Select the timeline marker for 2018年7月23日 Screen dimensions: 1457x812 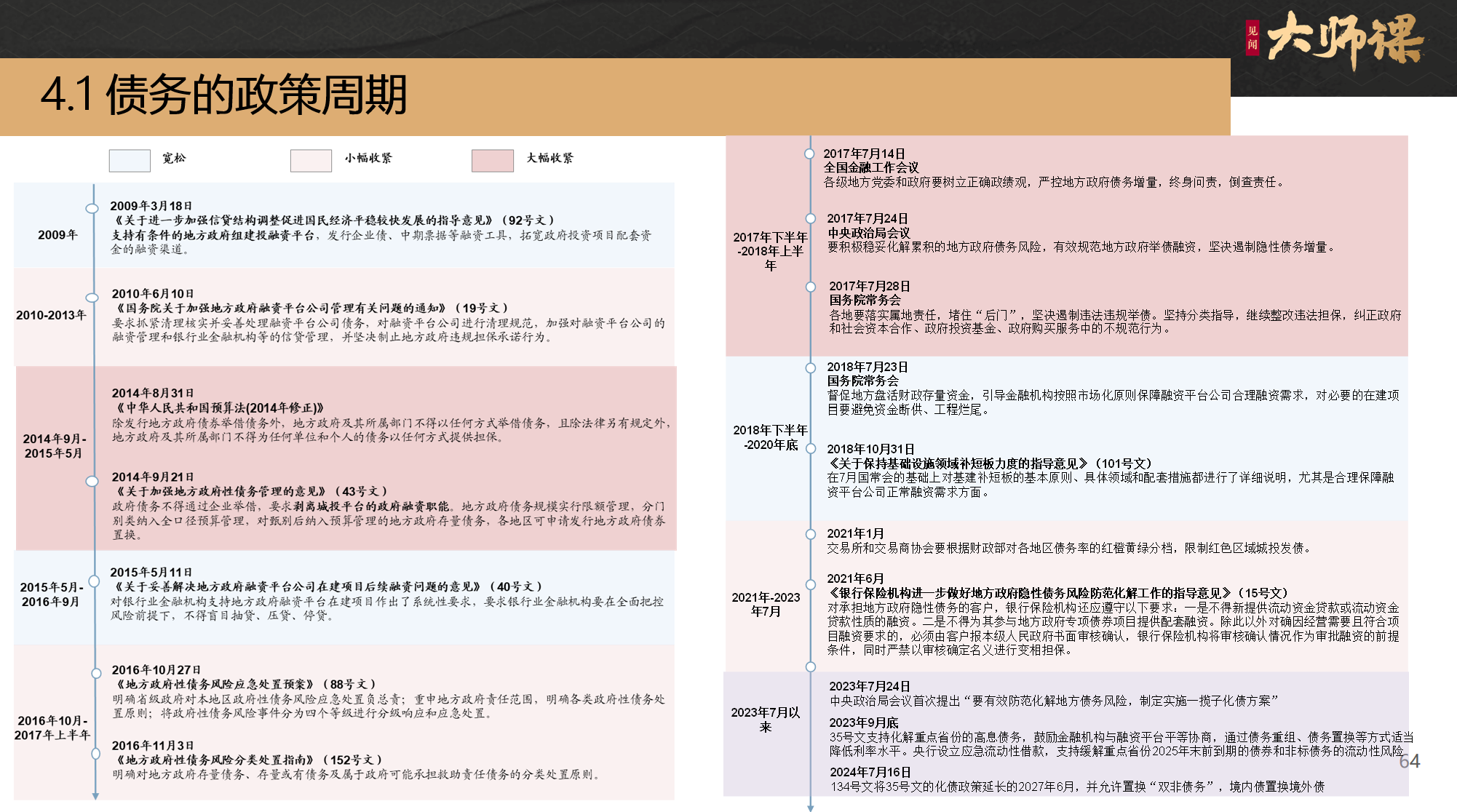tap(810, 367)
